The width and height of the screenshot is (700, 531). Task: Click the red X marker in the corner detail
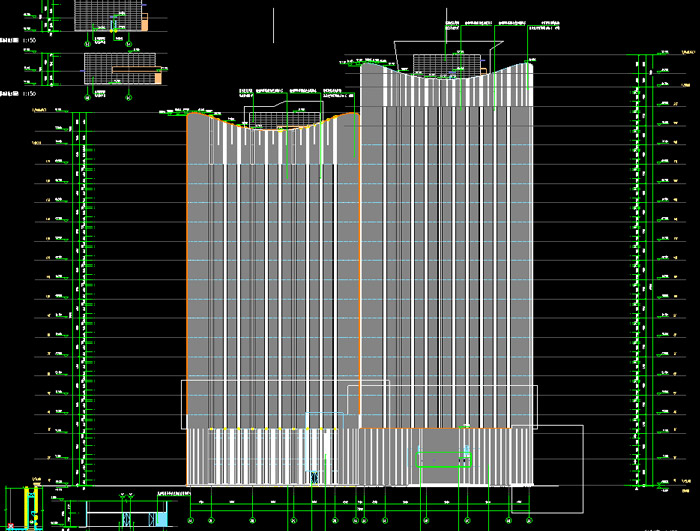tap(11, 527)
